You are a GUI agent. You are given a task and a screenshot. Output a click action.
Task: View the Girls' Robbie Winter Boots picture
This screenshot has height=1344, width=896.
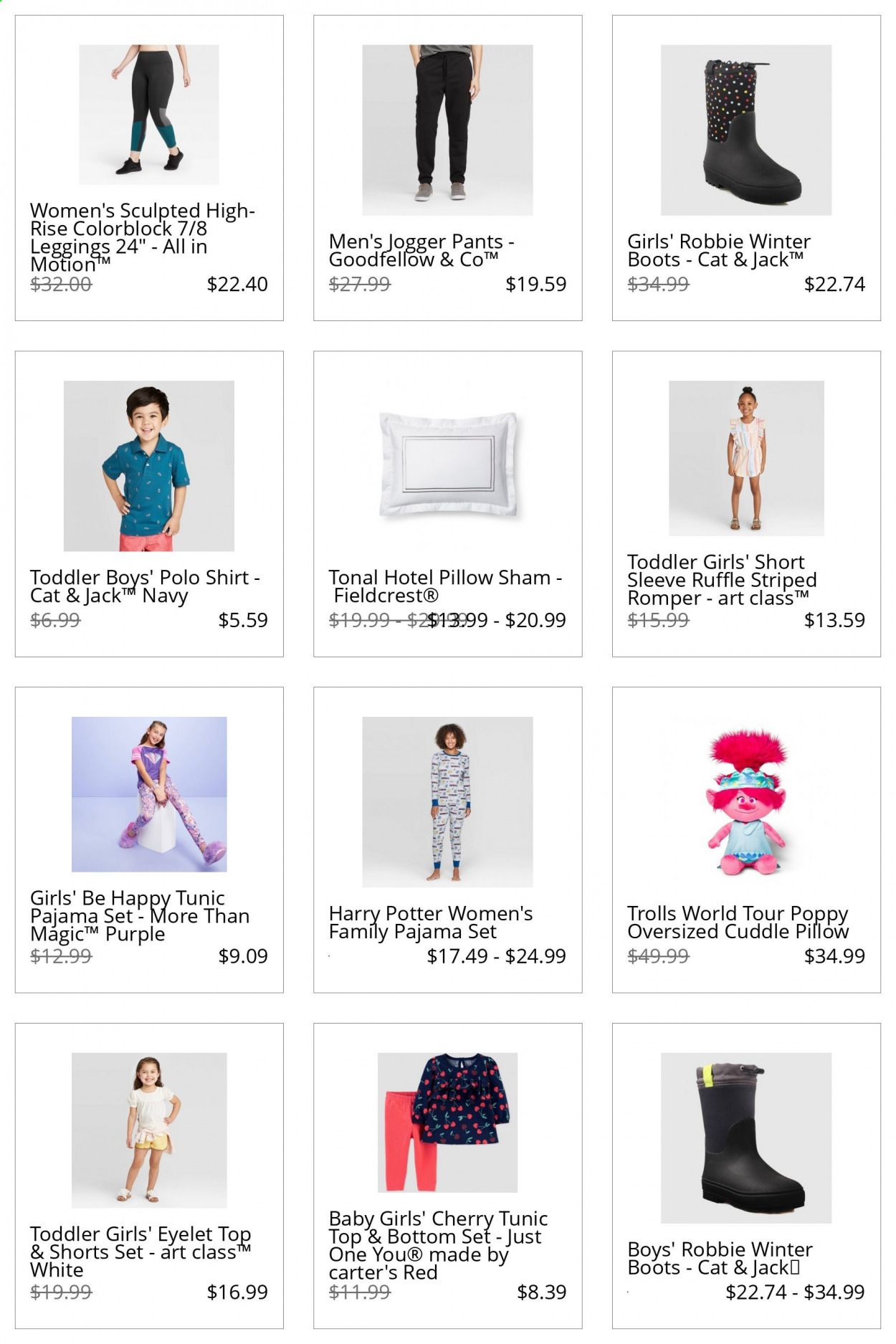746,130
